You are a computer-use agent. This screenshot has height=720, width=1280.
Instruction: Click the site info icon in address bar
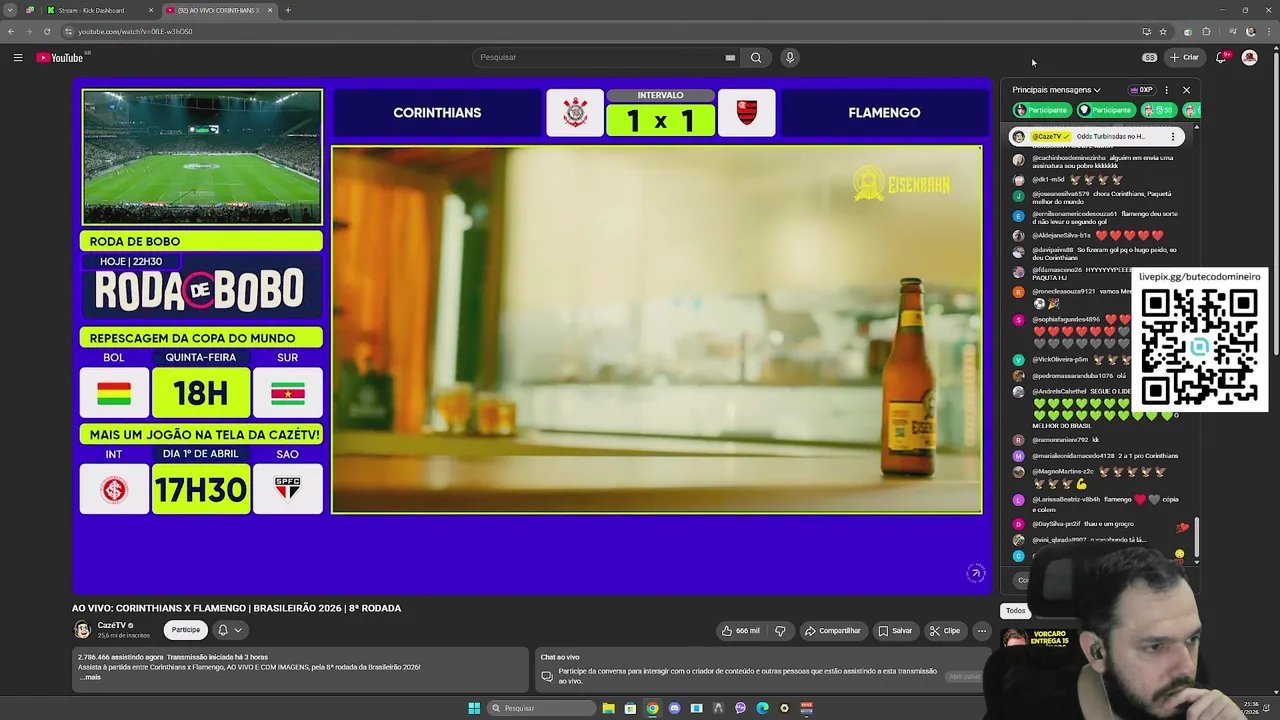(x=67, y=31)
